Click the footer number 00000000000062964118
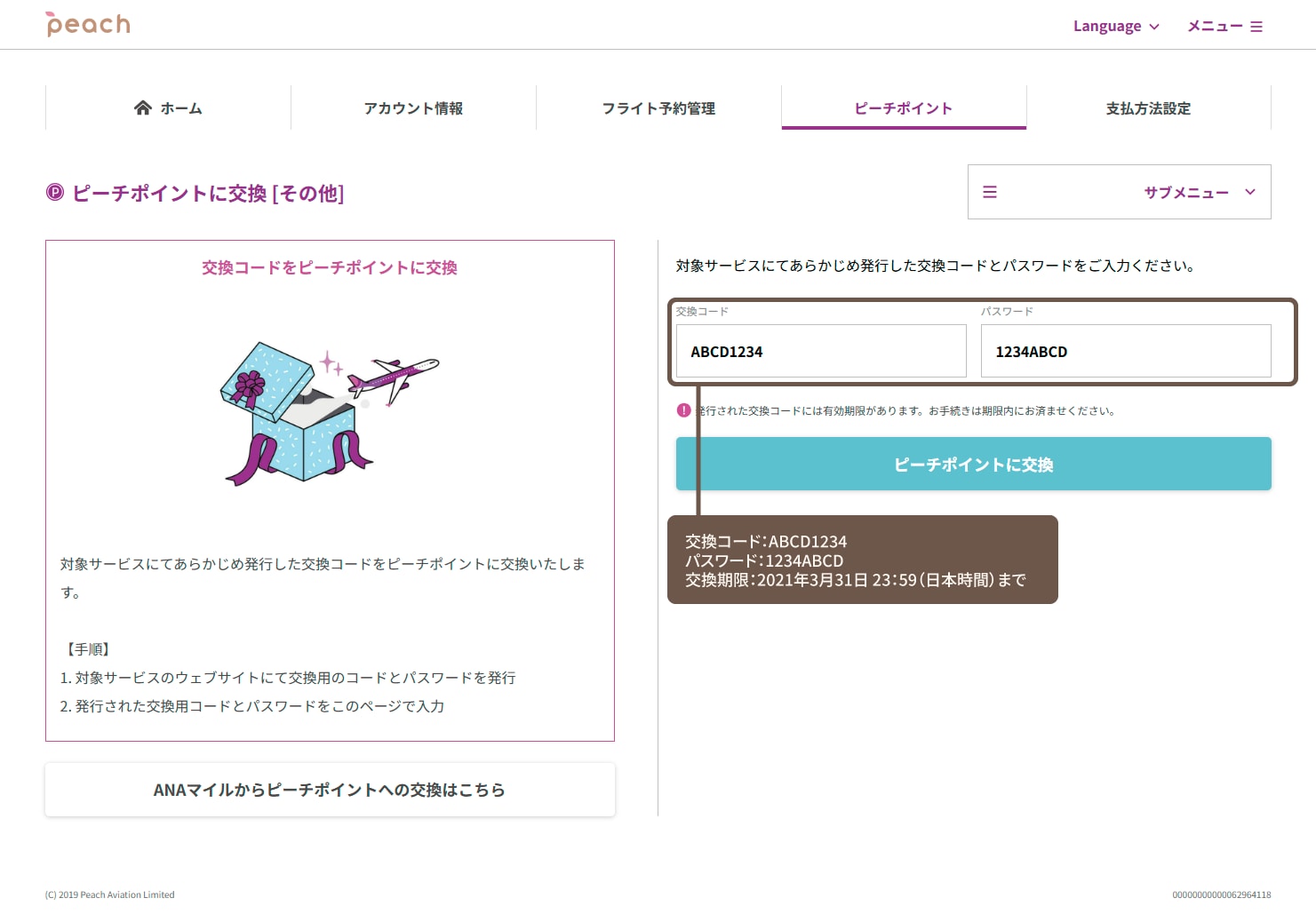This screenshot has width=1316, height=922. point(1222,894)
